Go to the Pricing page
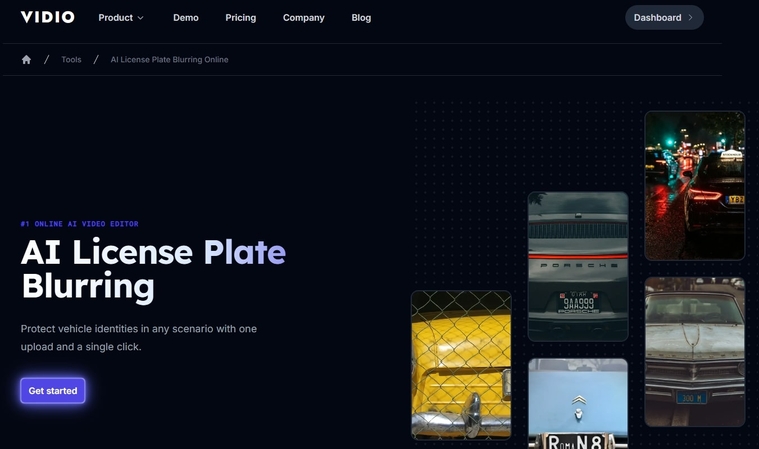Viewport: 759px width, 449px height. (x=241, y=18)
